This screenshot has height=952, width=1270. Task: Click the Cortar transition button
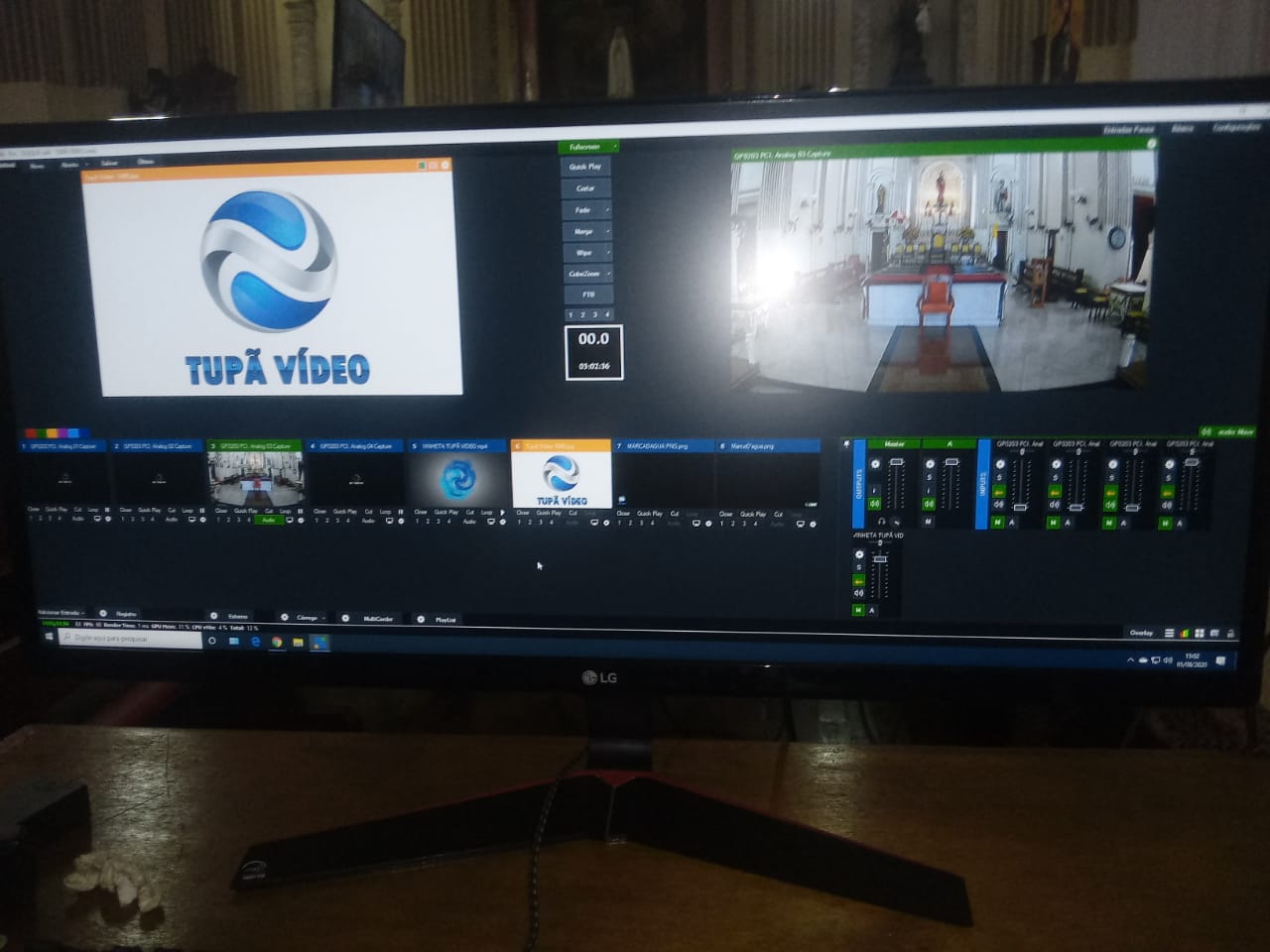(x=585, y=188)
